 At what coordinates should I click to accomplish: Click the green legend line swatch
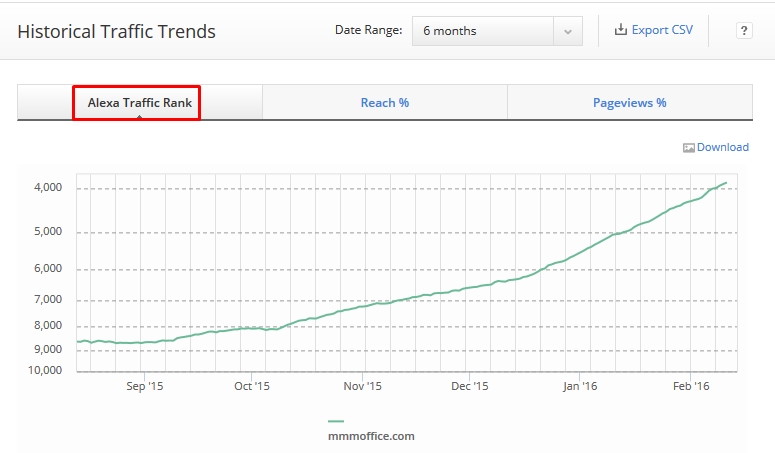tap(336, 421)
